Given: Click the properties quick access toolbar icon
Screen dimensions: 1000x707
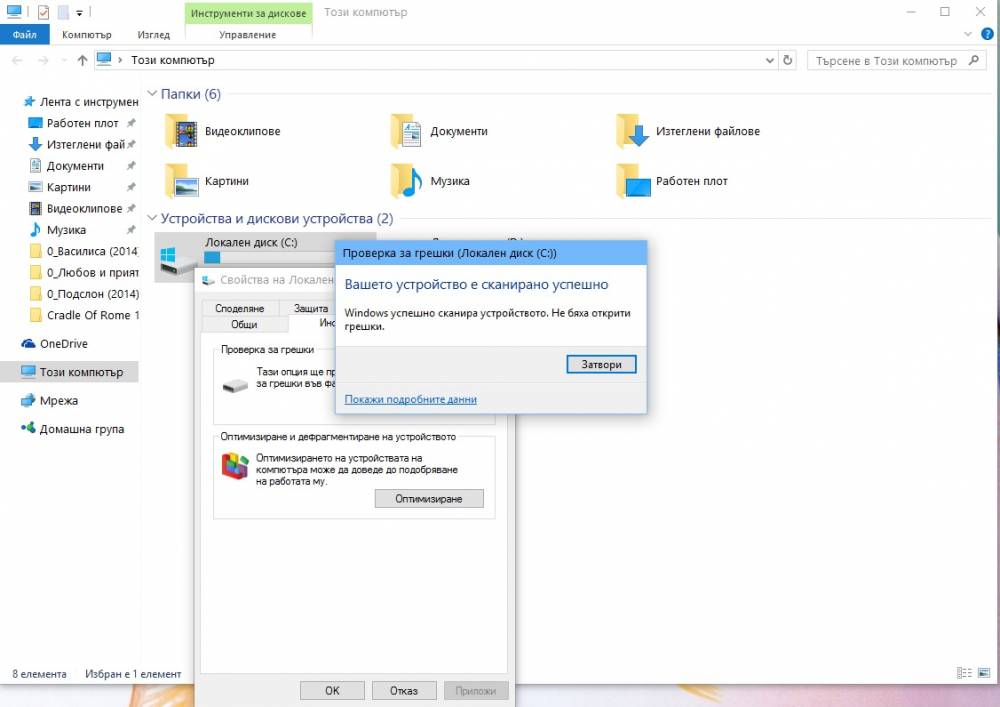Looking at the screenshot, I should [x=43, y=12].
